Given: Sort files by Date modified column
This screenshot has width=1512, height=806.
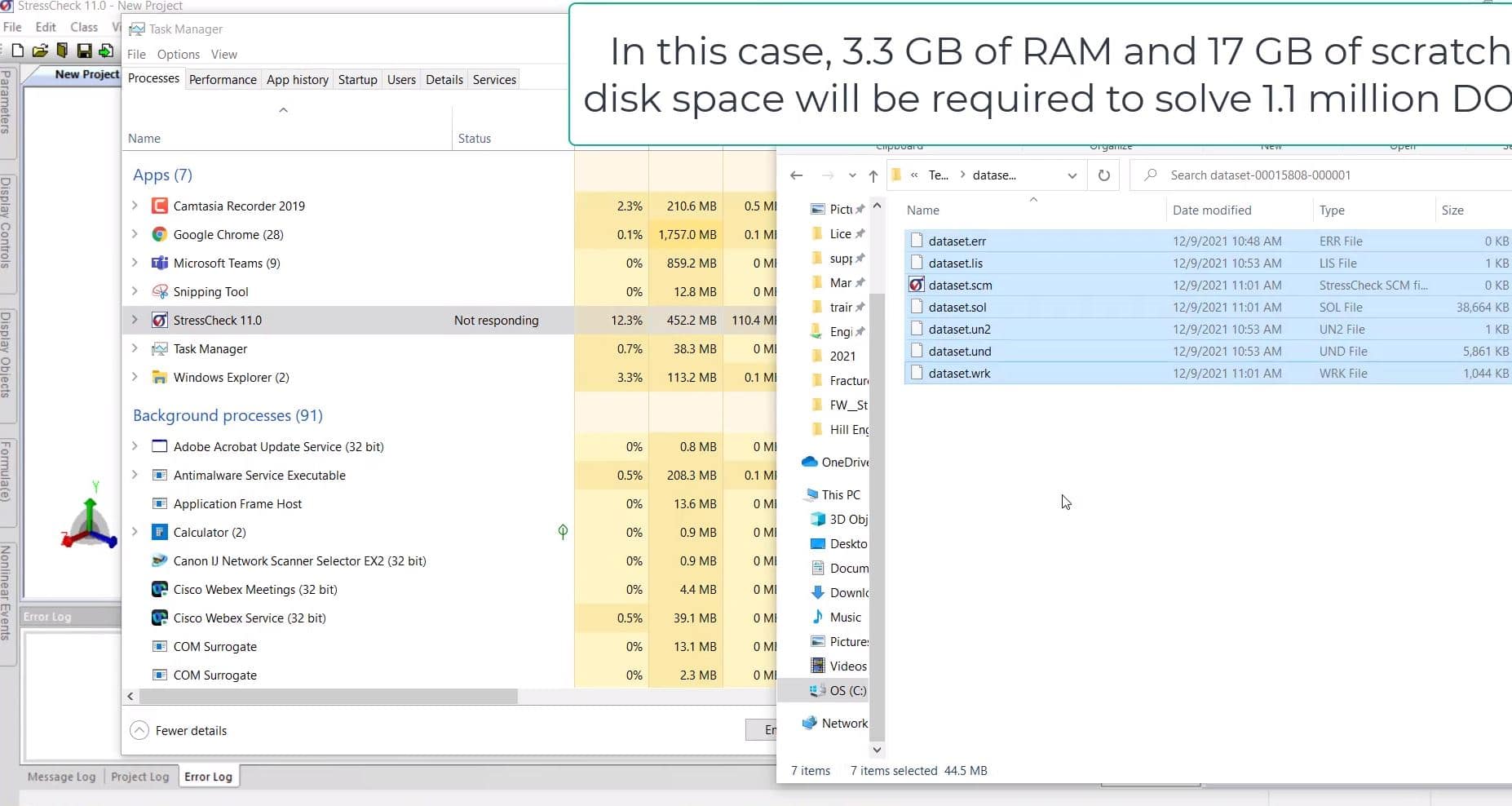Looking at the screenshot, I should coord(1211,210).
